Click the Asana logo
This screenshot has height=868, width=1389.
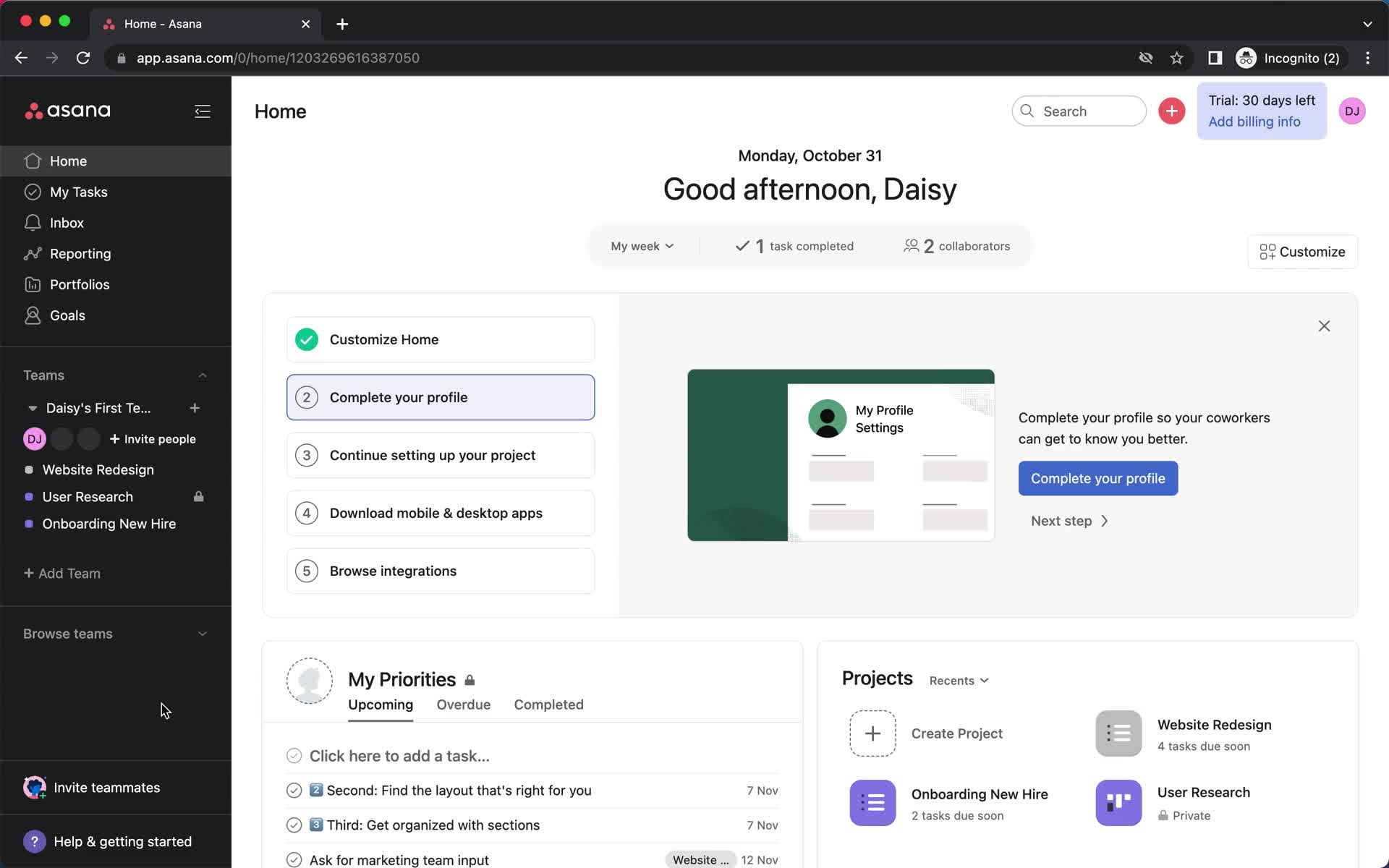[67, 111]
